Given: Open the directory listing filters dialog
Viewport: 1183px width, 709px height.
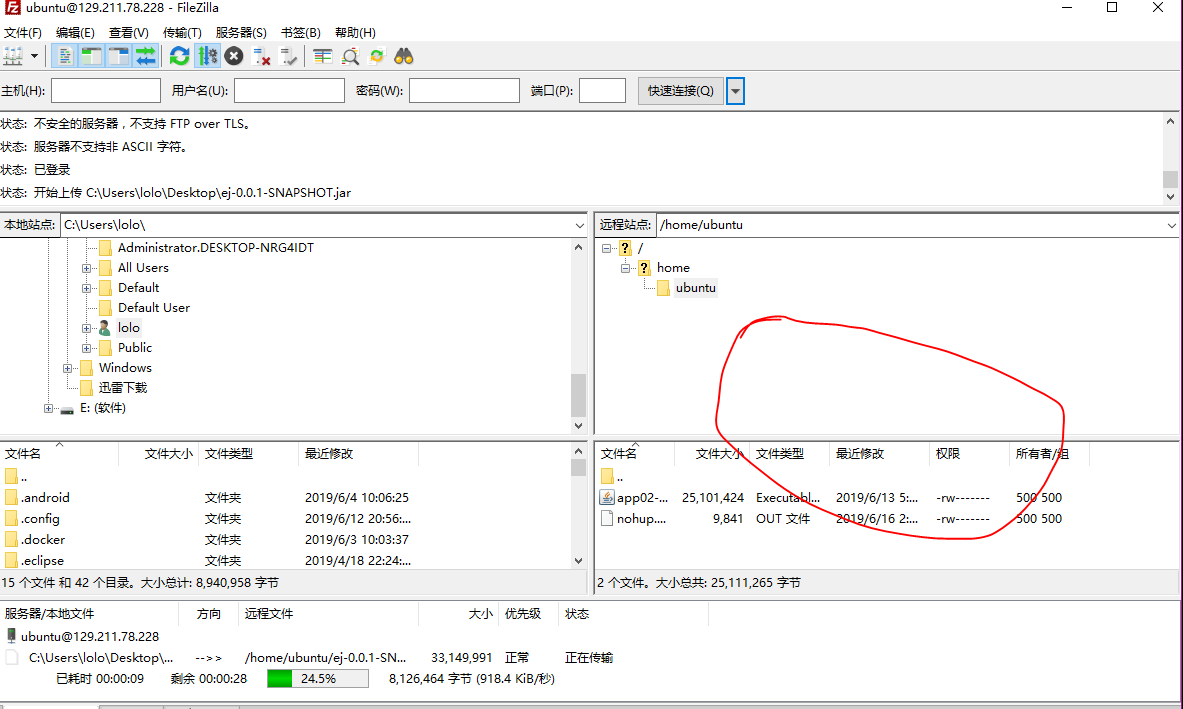Looking at the screenshot, I should (323, 56).
